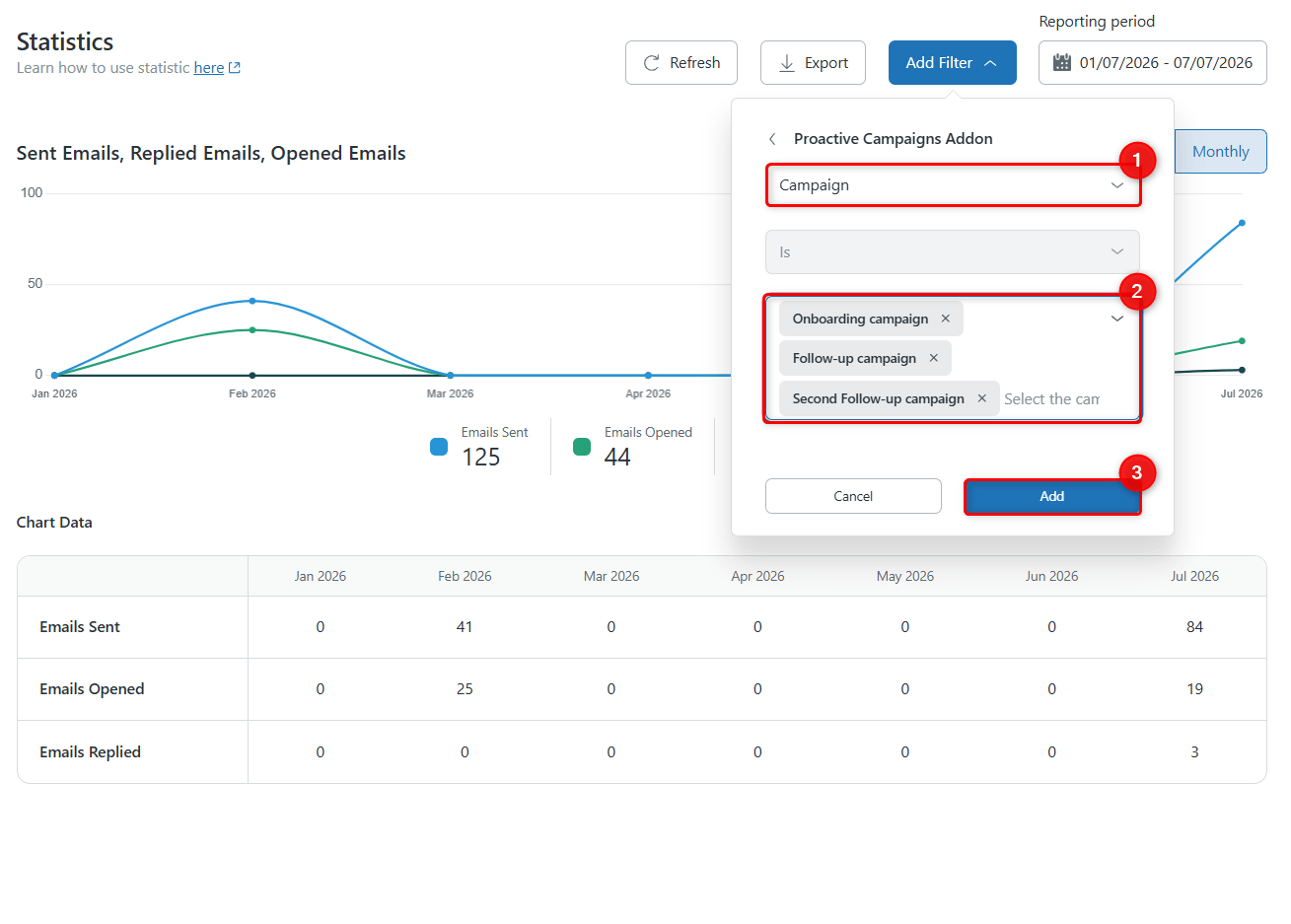Click the download icon inside the Export button
1291x924 pixels.
[787, 63]
